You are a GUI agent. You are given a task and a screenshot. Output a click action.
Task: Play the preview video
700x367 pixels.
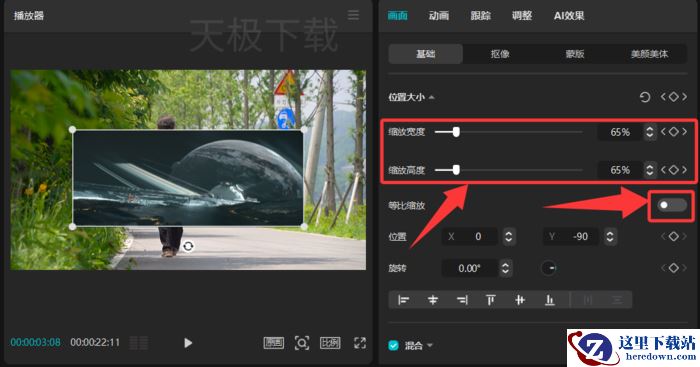tap(188, 343)
